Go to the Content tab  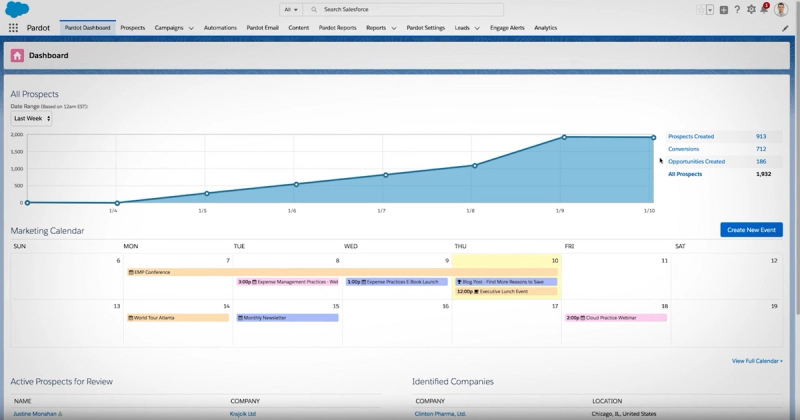pos(298,28)
